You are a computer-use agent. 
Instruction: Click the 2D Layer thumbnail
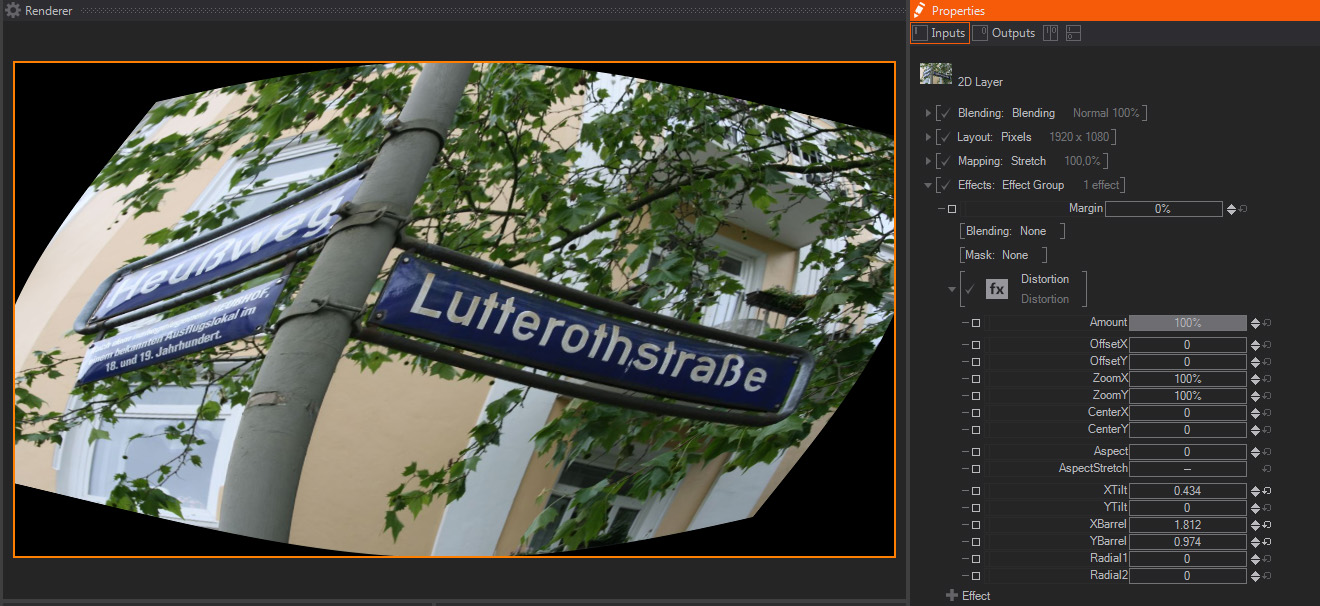point(935,73)
